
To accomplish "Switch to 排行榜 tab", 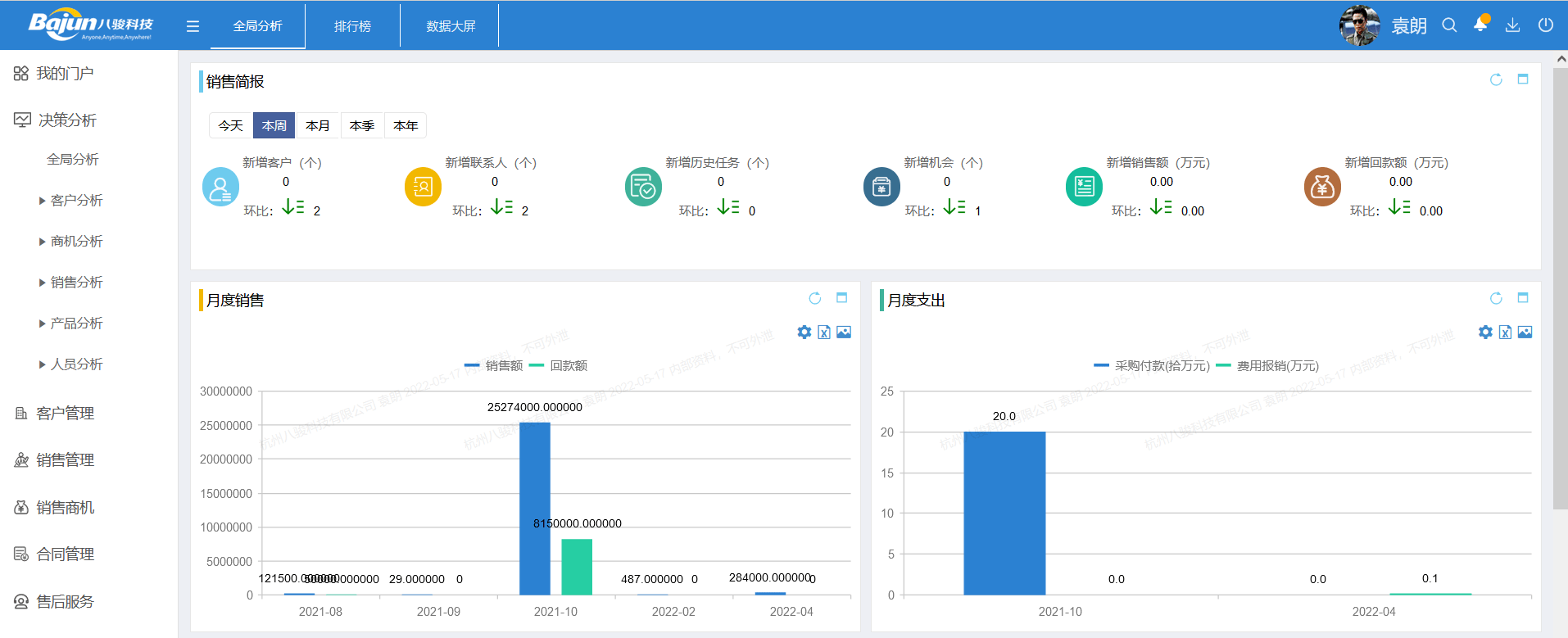I will point(352,26).
